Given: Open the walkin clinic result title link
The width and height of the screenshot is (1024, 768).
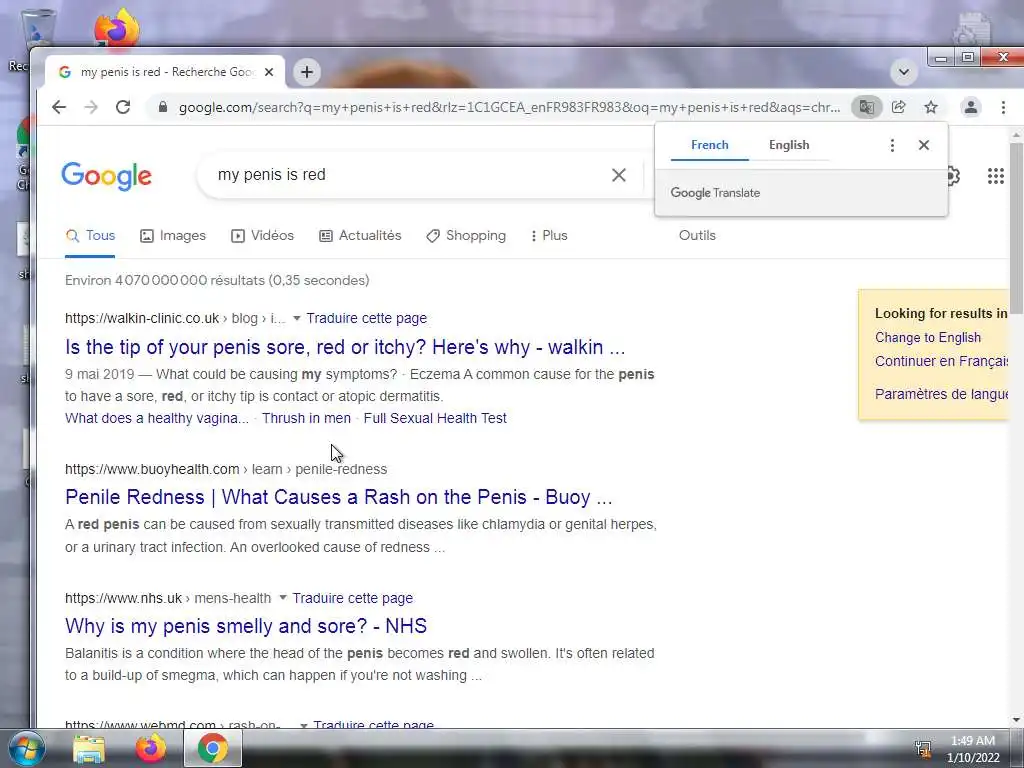Looking at the screenshot, I should pyautogui.click(x=345, y=347).
